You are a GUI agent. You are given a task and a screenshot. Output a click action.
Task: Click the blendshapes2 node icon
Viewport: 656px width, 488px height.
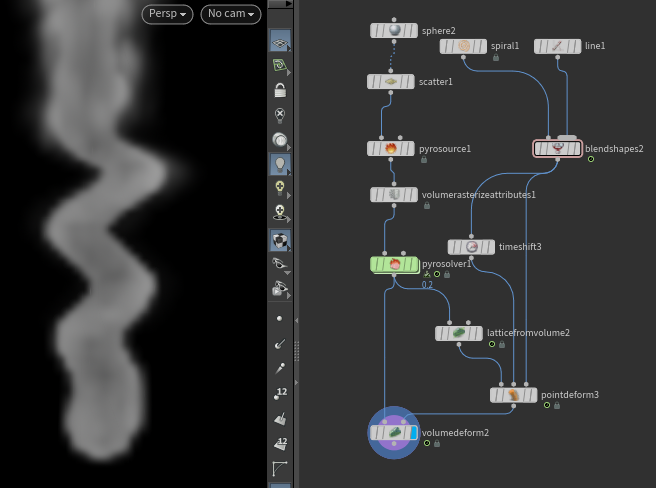coord(558,149)
